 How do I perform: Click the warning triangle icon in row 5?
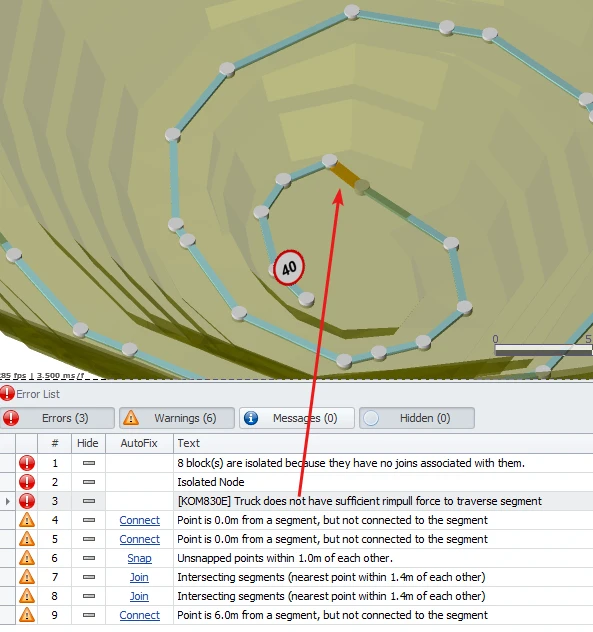click(x=27, y=539)
